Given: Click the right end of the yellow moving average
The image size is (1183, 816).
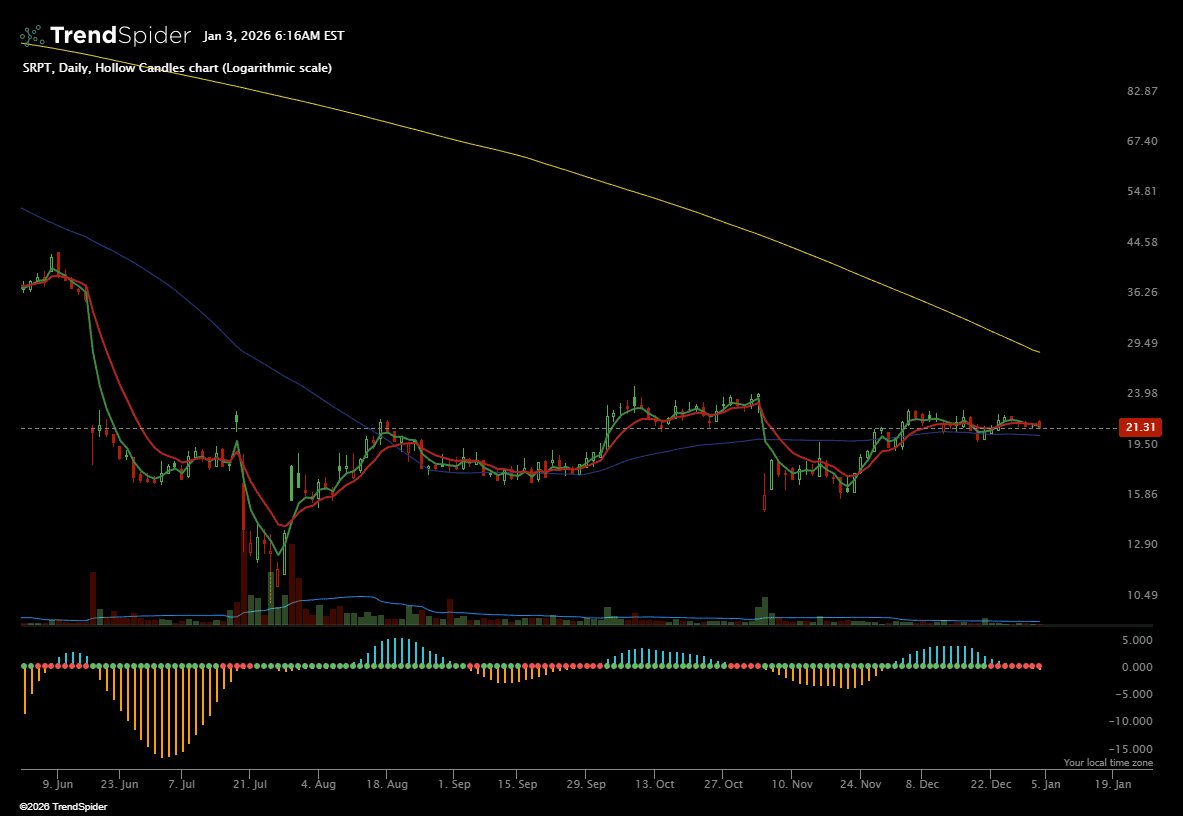Looking at the screenshot, I should 1038,352.
